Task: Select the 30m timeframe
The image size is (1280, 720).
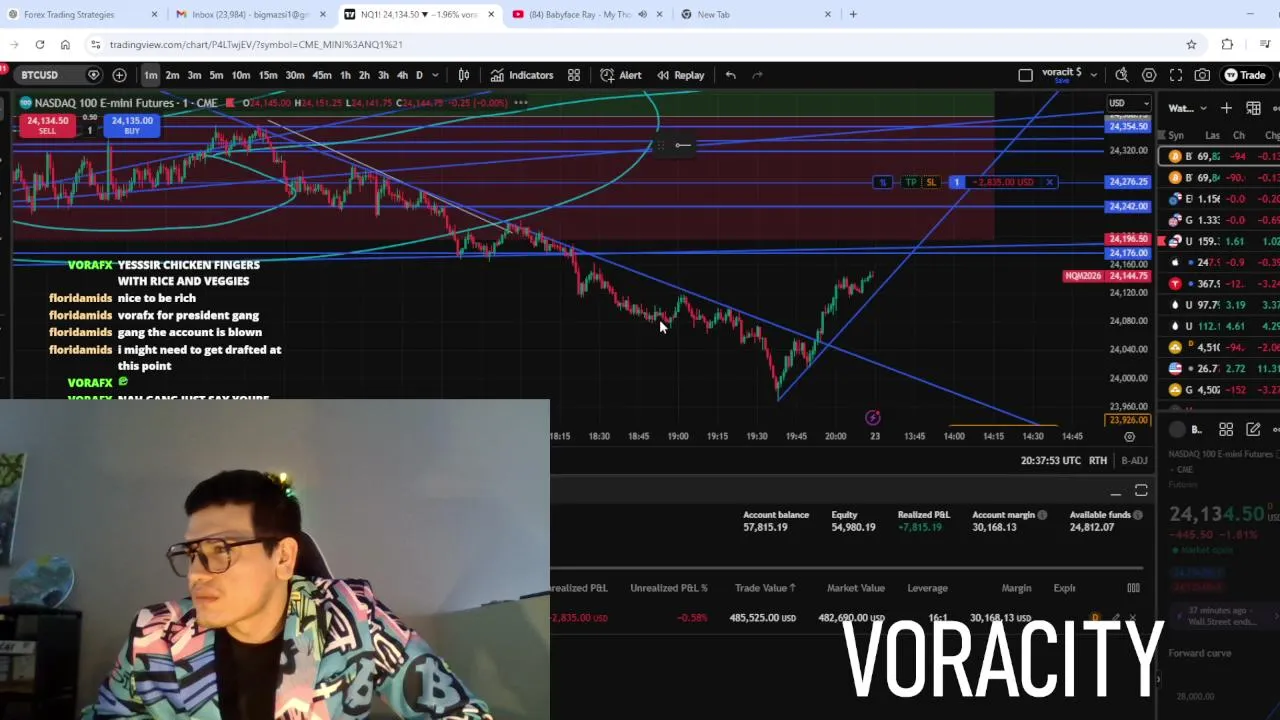Action: point(294,75)
